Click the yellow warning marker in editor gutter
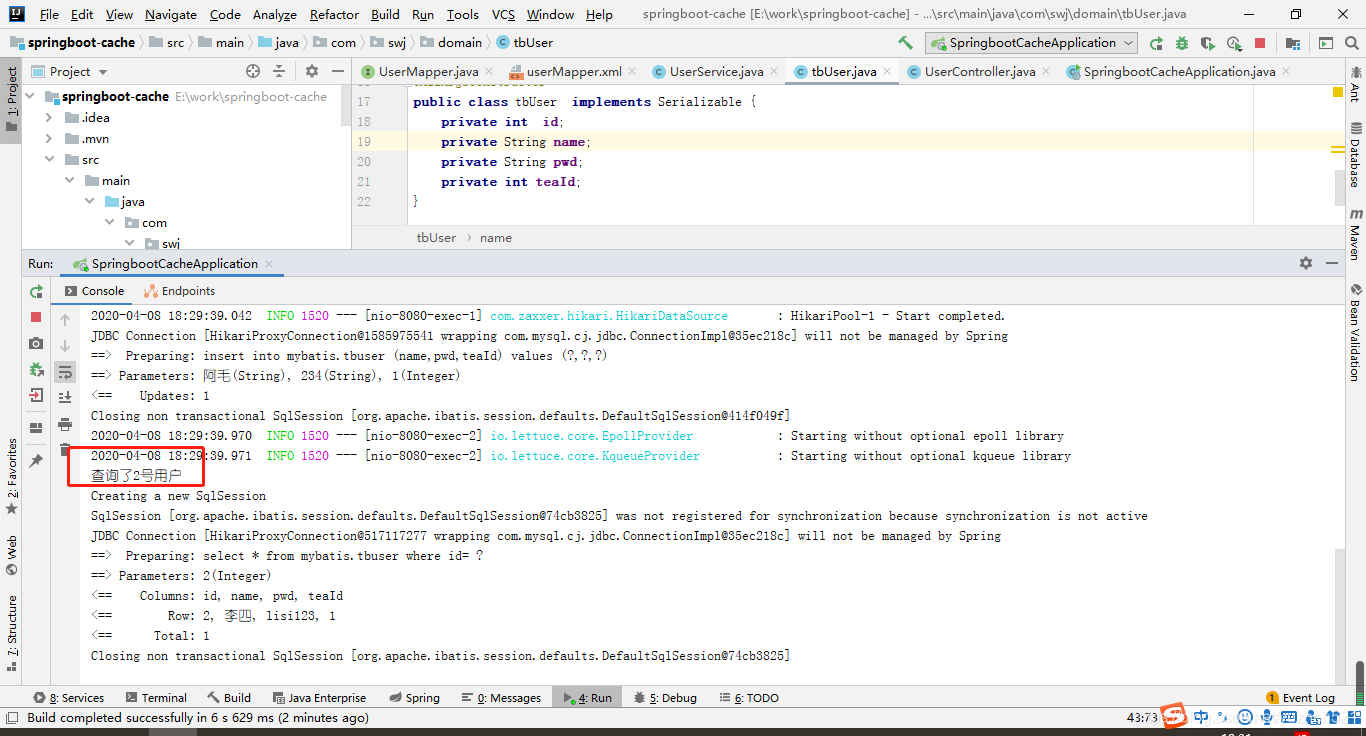 coord(1338,92)
